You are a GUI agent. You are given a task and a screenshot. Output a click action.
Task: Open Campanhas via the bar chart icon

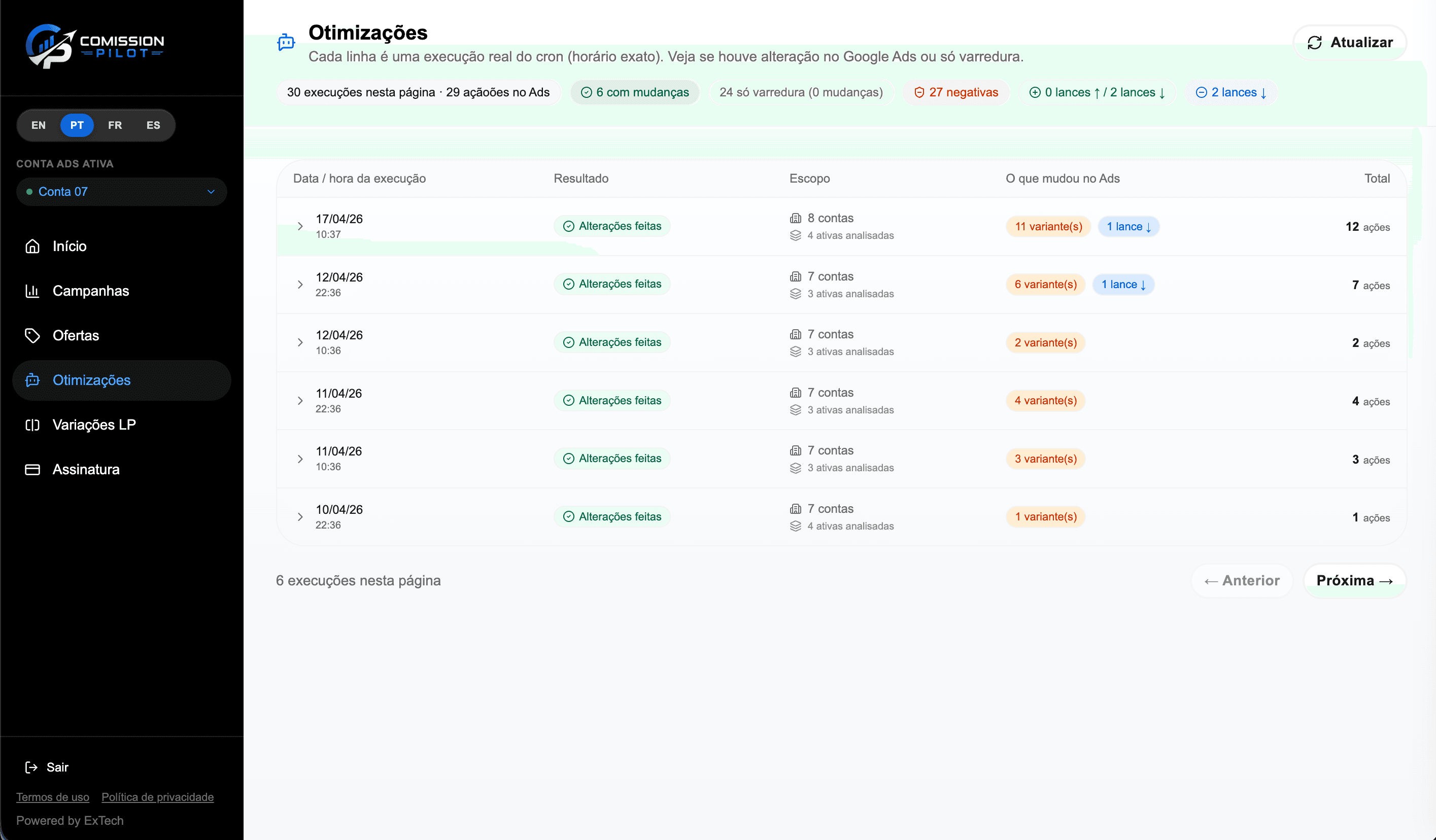(x=32, y=291)
